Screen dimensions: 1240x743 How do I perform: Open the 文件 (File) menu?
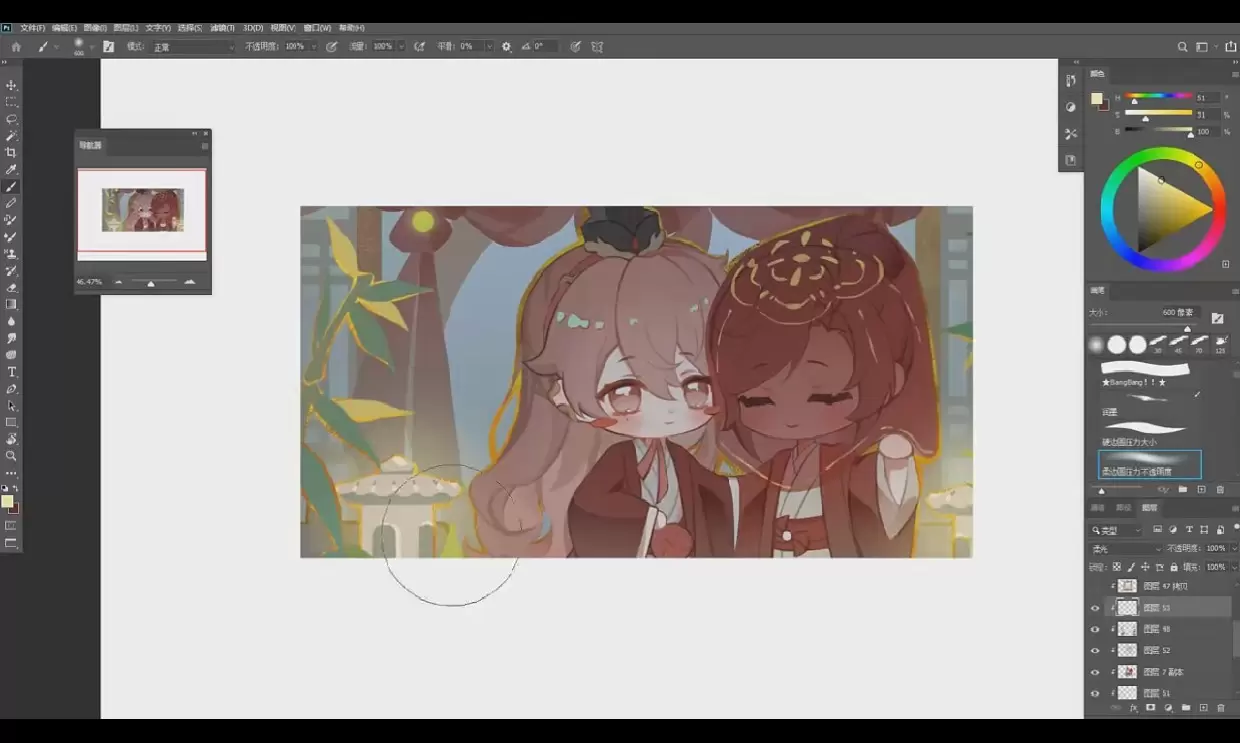pos(32,28)
